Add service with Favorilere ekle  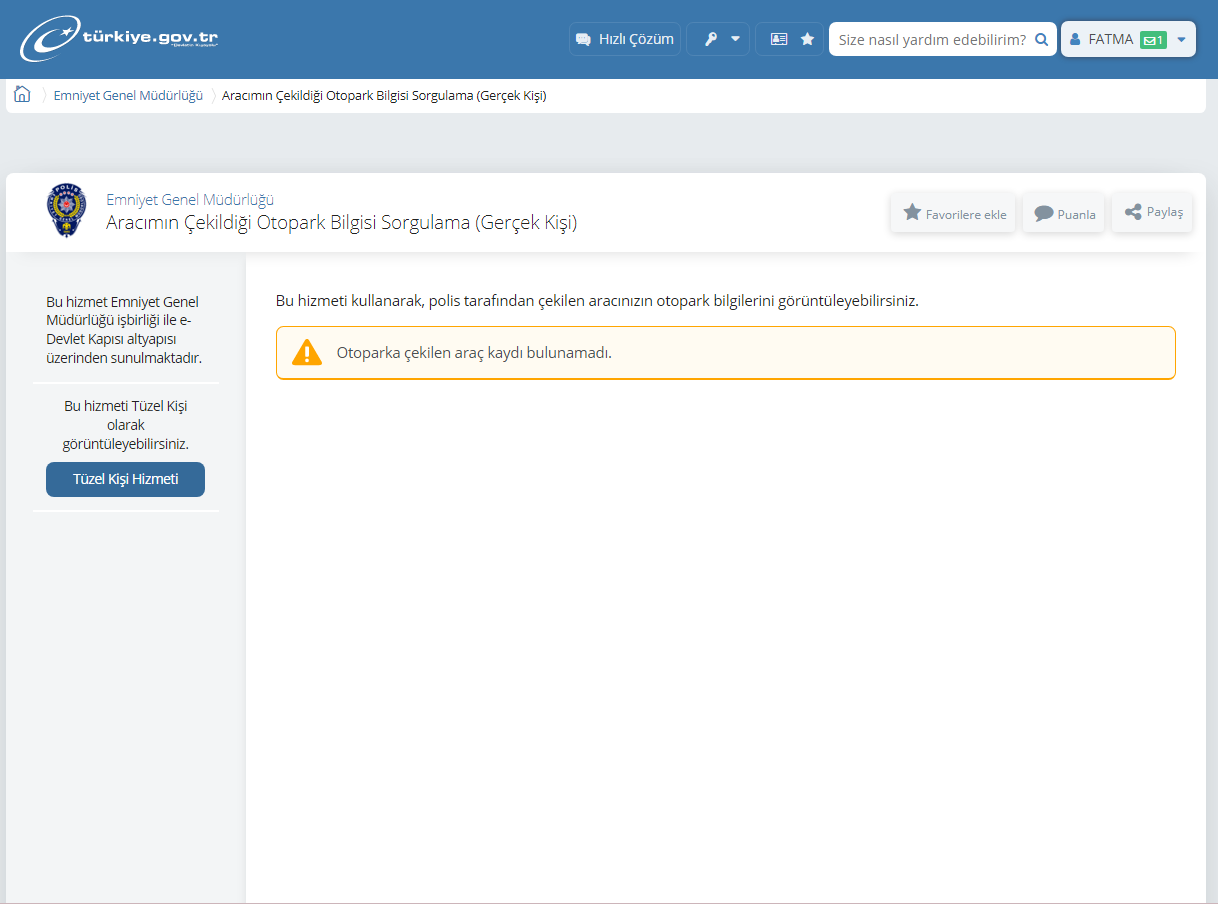pyautogui.click(x=954, y=213)
